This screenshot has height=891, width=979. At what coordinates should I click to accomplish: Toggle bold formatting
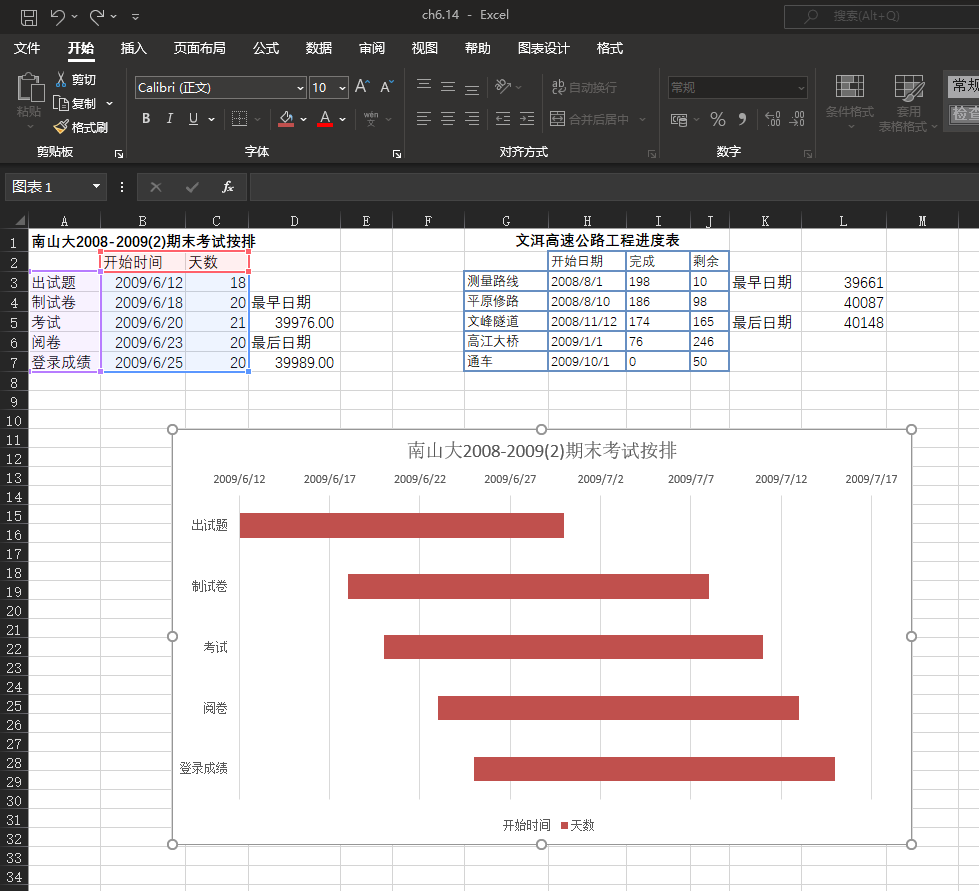(146, 119)
